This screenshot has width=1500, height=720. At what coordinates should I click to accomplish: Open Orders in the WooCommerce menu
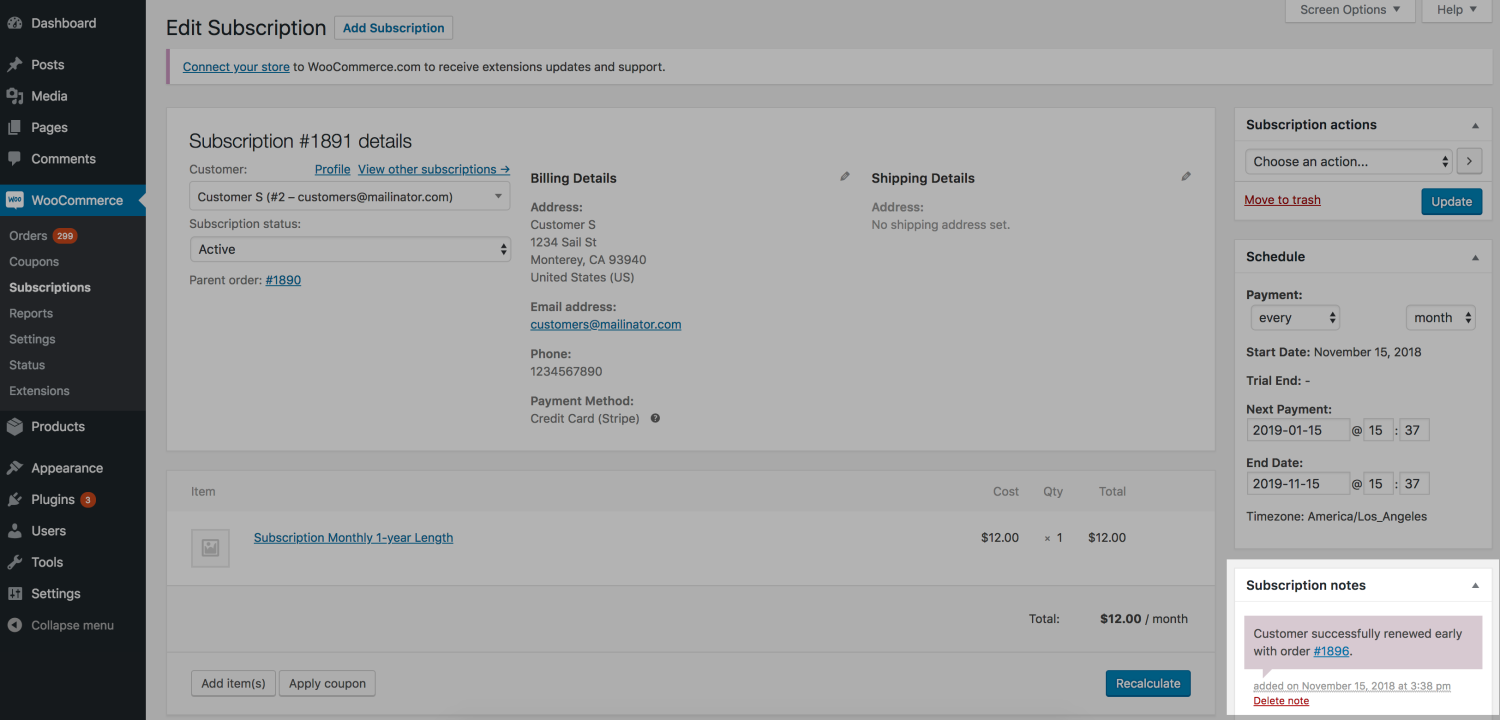tap(29, 235)
